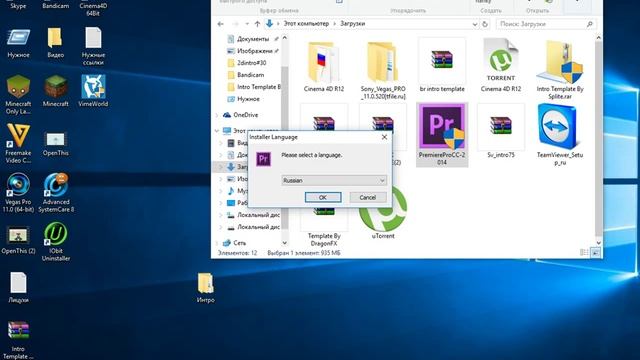Viewport: 640px width, 360px height.
Task: Open the 2dintro#30 folder in sidebar
Action: tap(251, 63)
